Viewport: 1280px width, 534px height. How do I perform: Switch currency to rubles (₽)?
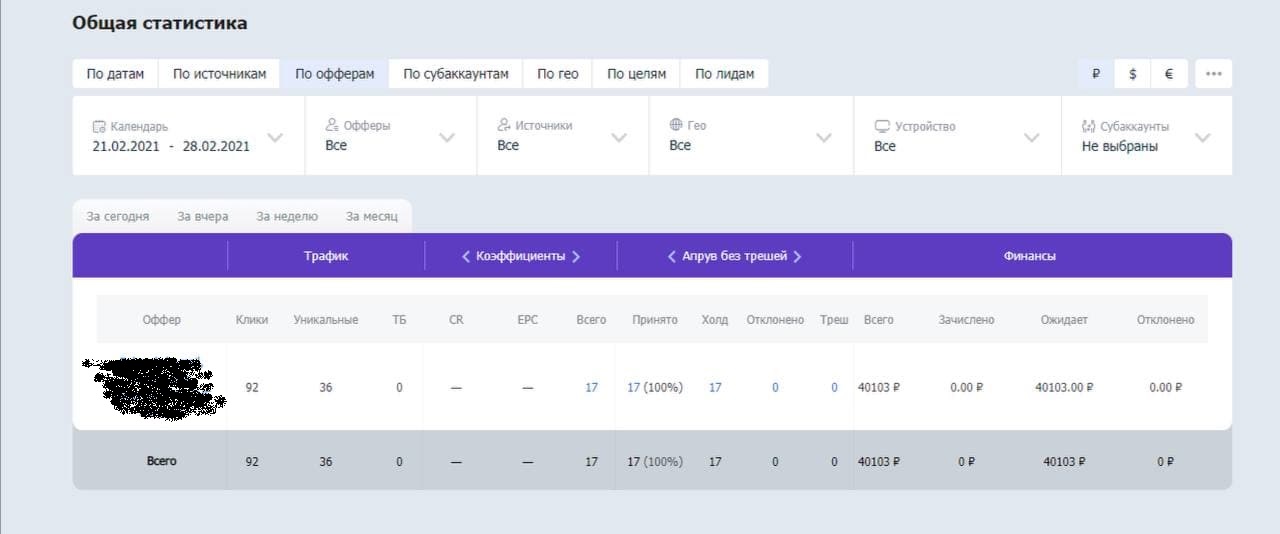click(x=1096, y=74)
